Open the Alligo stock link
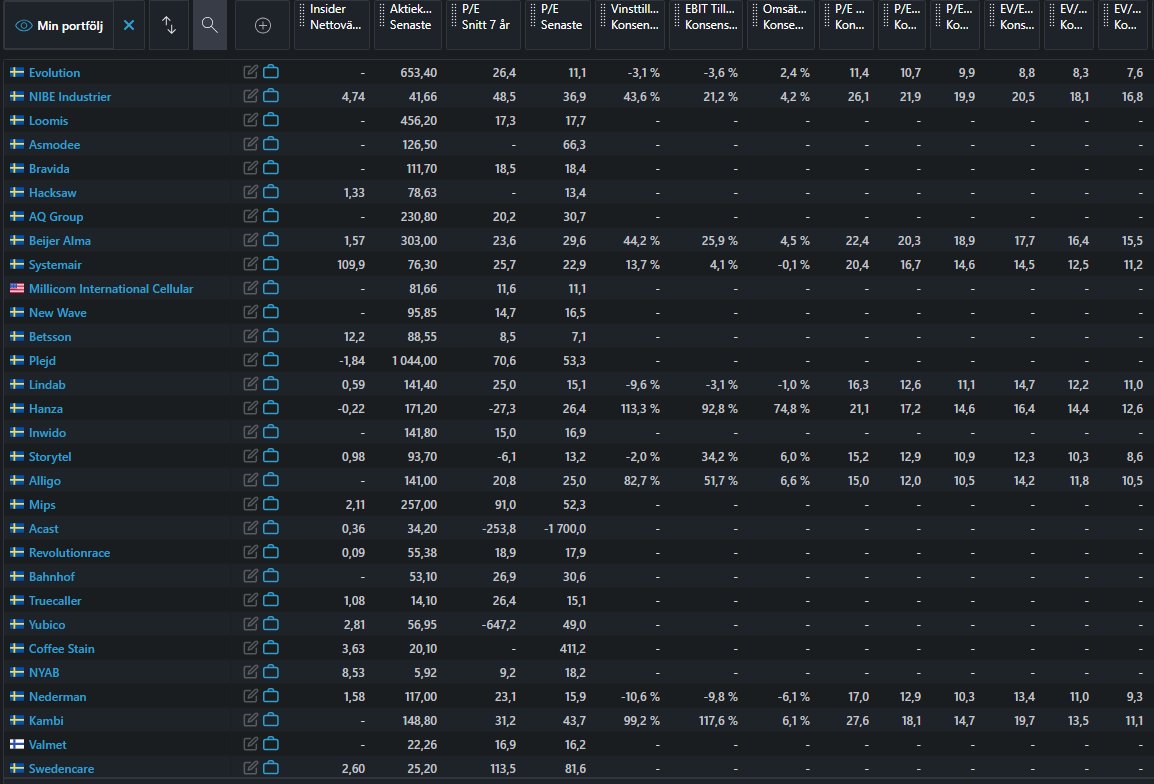The image size is (1154, 784). point(44,481)
